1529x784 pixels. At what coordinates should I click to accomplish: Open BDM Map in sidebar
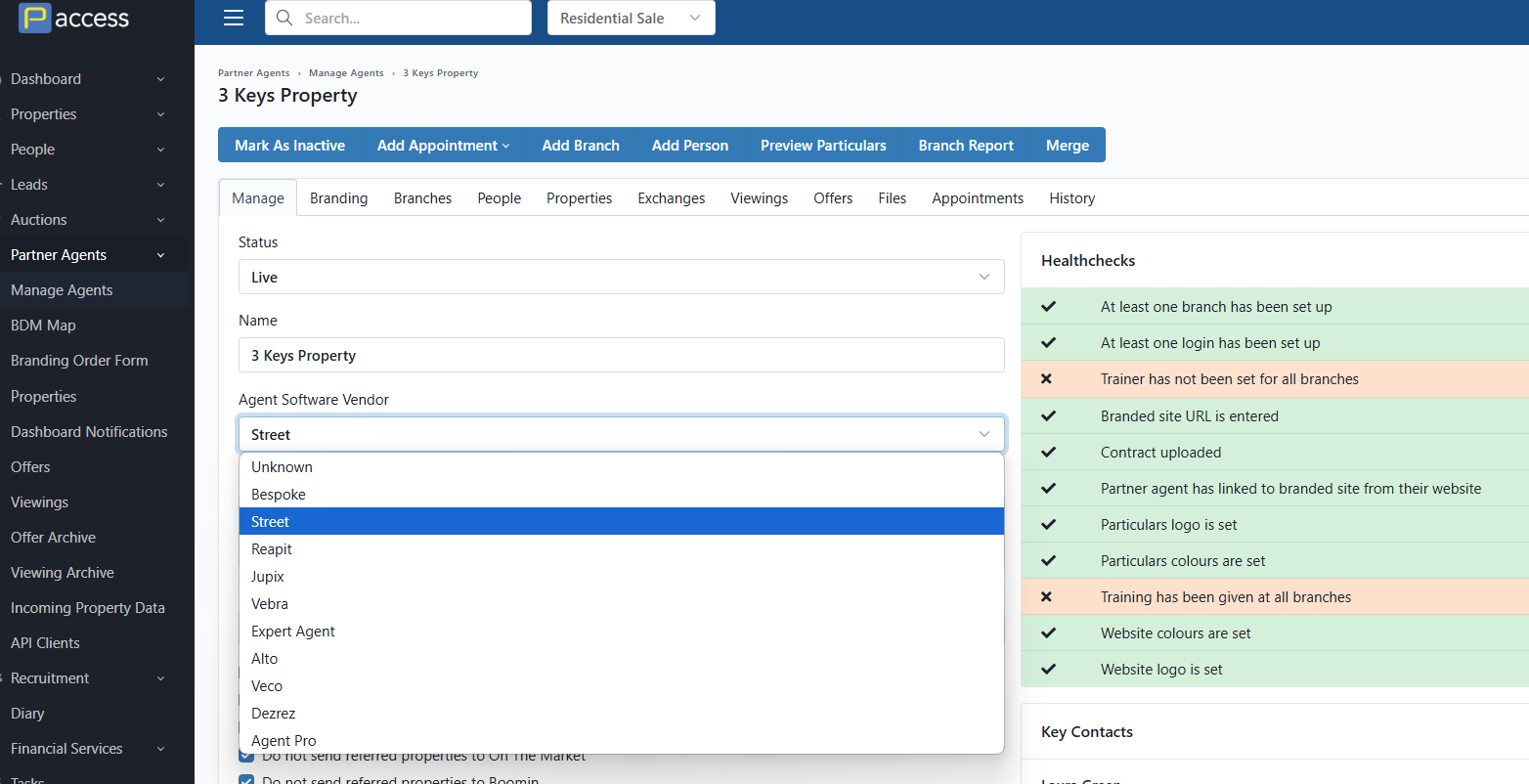(x=43, y=326)
